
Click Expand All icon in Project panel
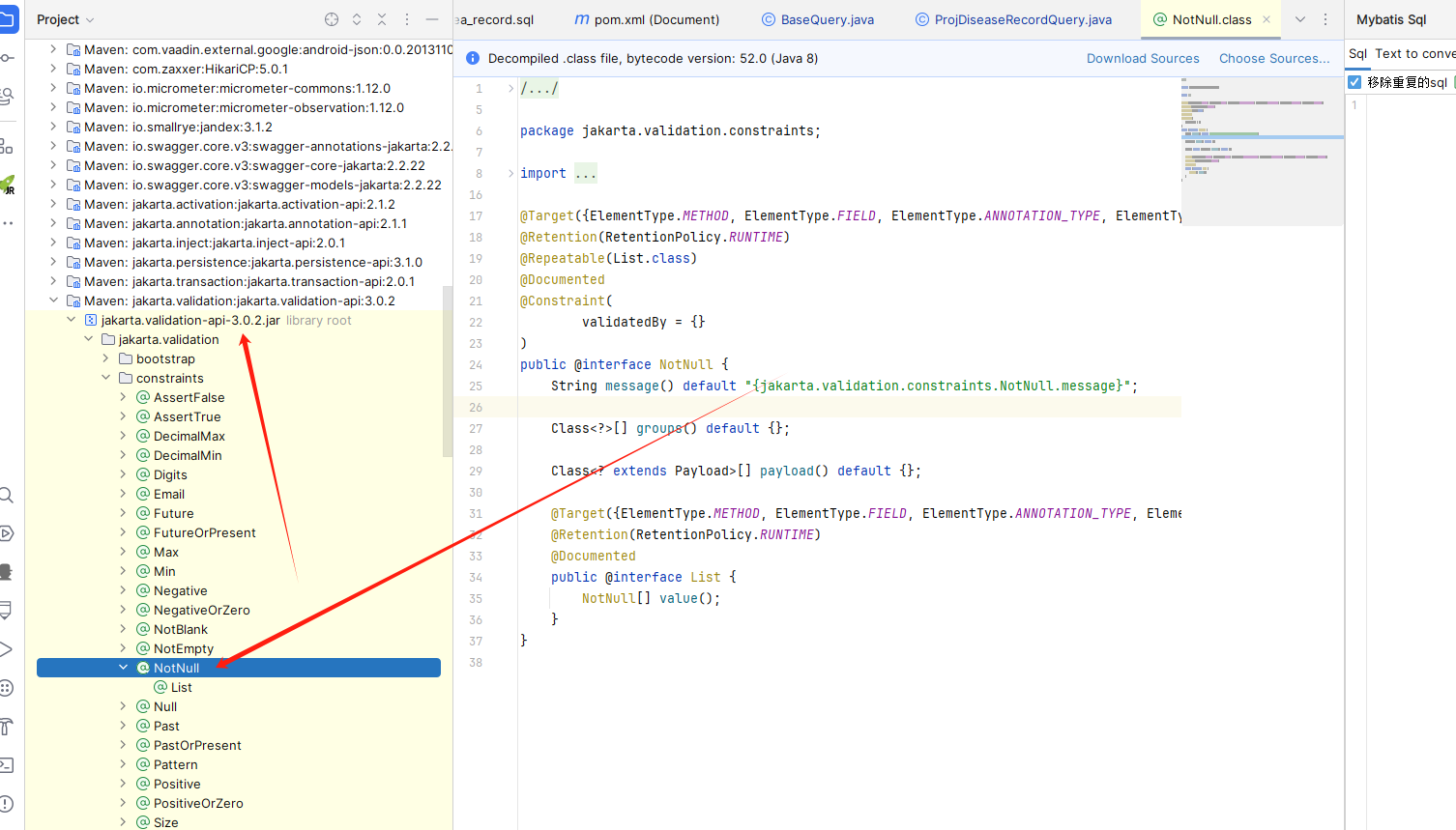coord(357,19)
